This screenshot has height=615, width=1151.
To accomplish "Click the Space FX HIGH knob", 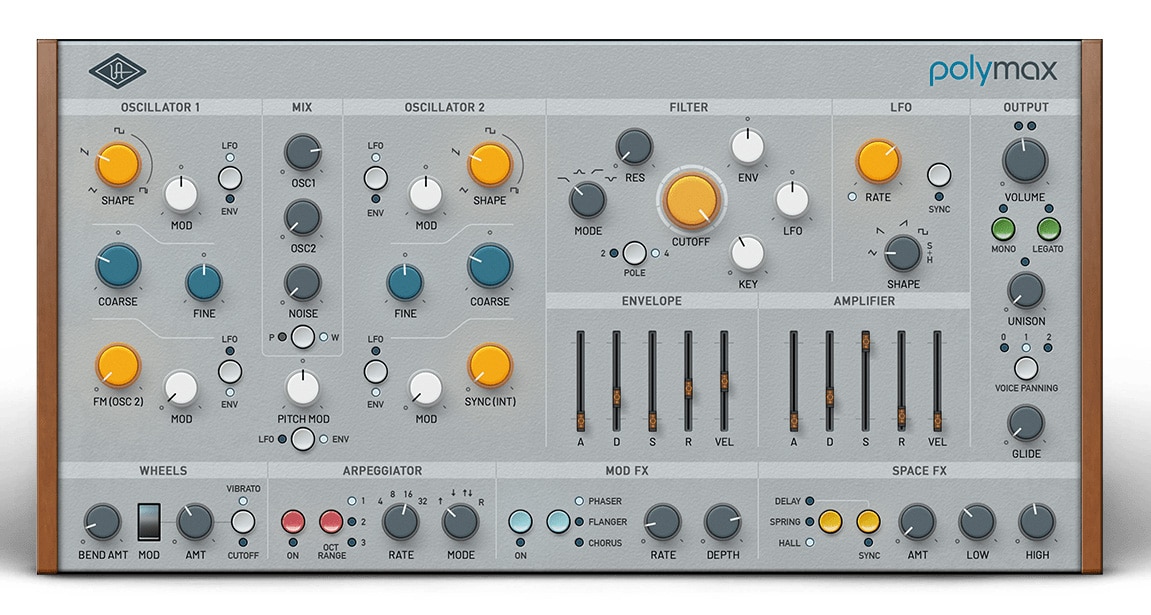I will tap(1036, 522).
